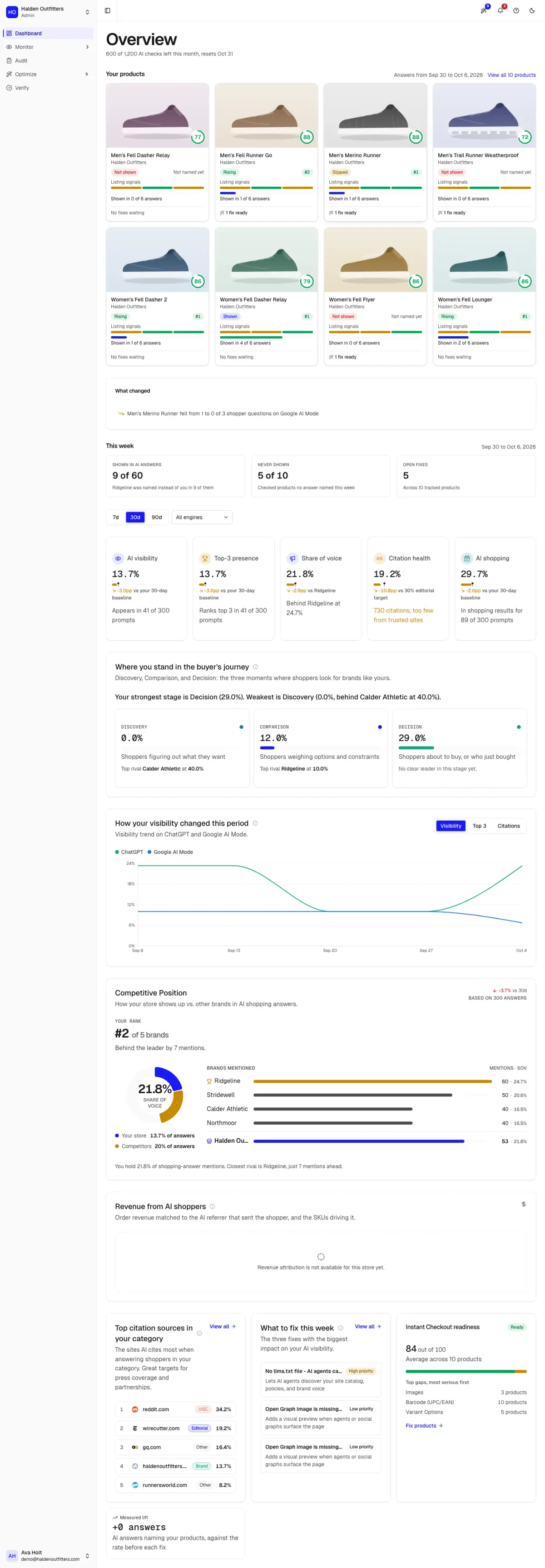Toggle dark mode moon icon
Viewport: 545px width, 1568px height.
pyautogui.click(x=532, y=10)
